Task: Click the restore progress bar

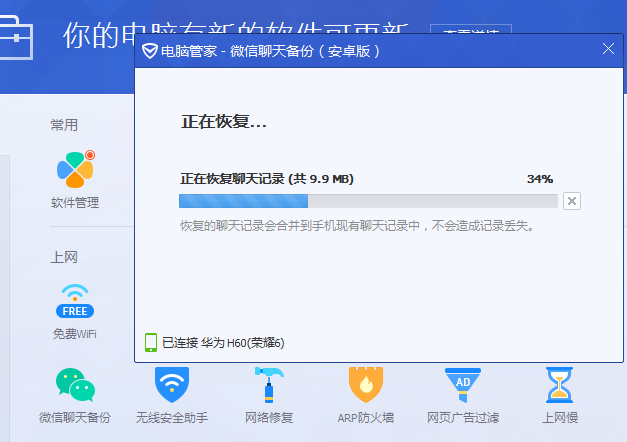Action: click(x=368, y=201)
